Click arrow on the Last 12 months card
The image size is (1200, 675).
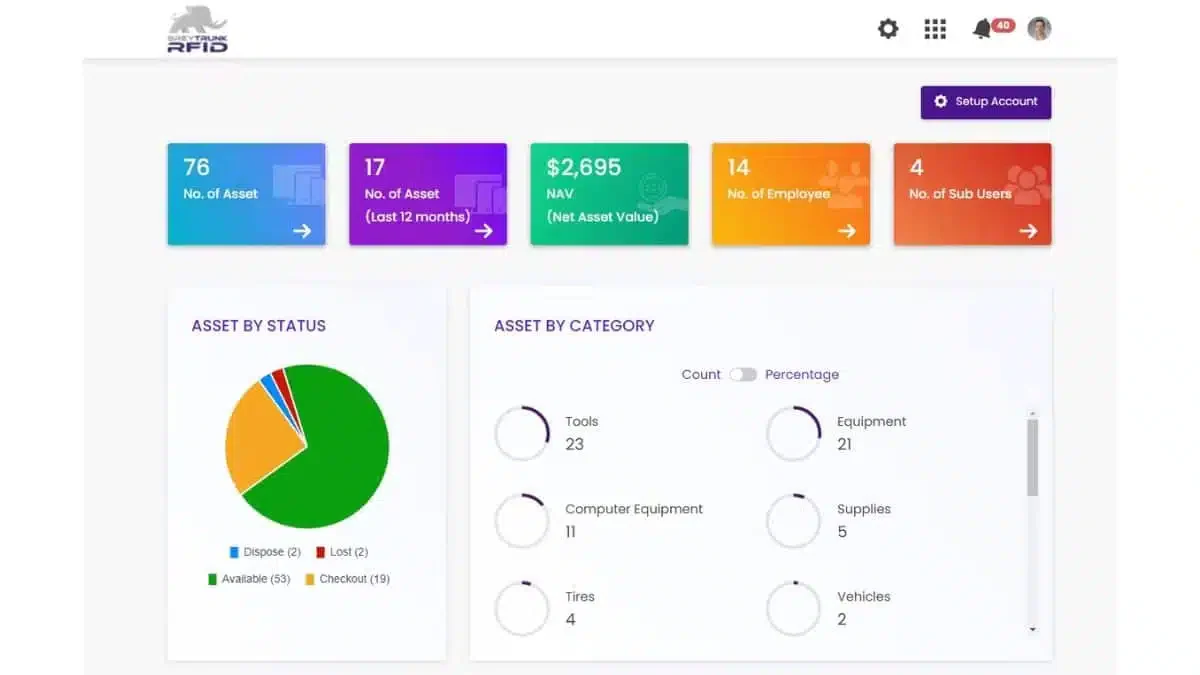(484, 231)
